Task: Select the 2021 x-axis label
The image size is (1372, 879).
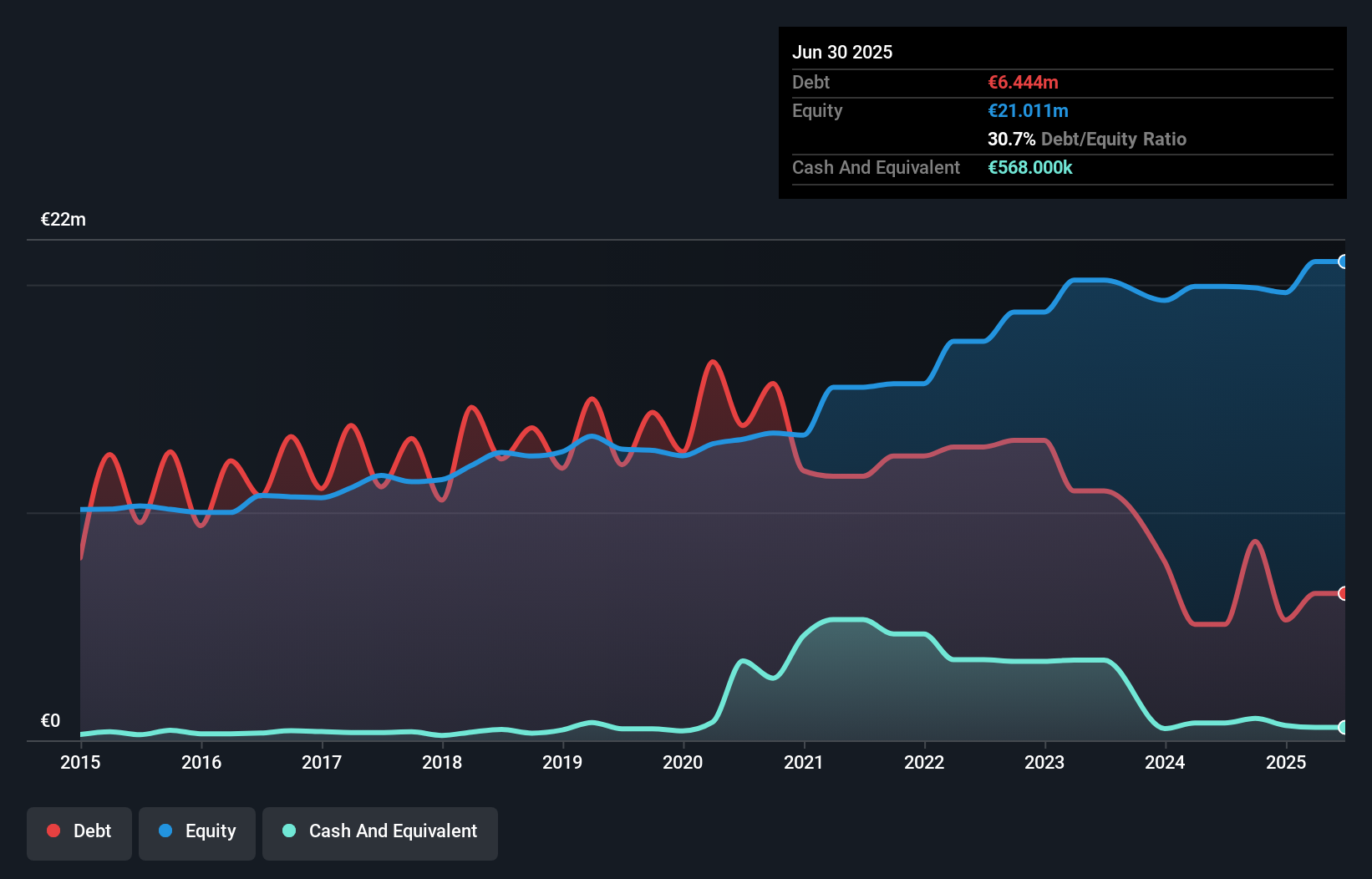Action: click(x=803, y=762)
